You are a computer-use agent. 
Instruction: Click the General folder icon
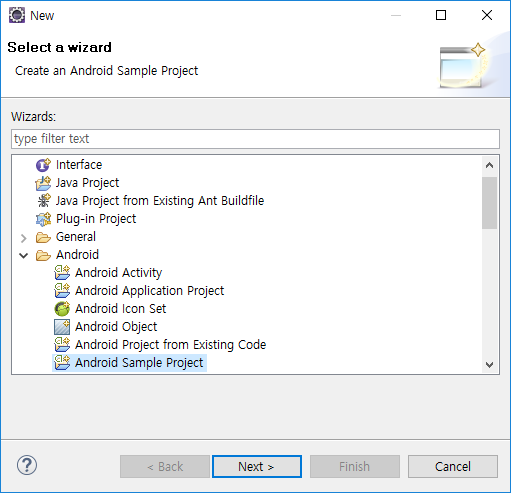pyautogui.click(x=43, y=237)
